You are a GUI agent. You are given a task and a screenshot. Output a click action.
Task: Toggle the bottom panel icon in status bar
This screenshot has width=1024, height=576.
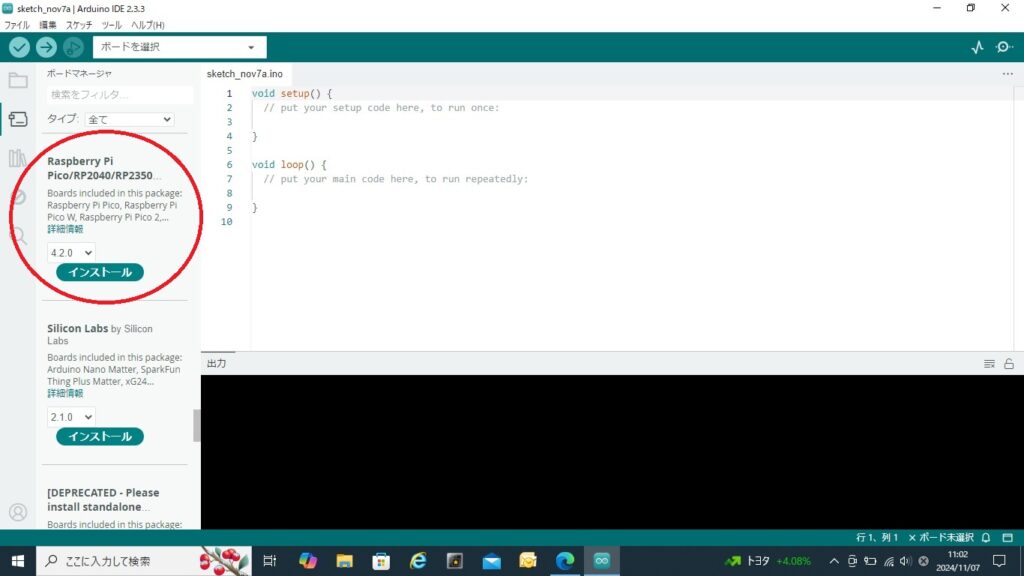point(1008,537)
